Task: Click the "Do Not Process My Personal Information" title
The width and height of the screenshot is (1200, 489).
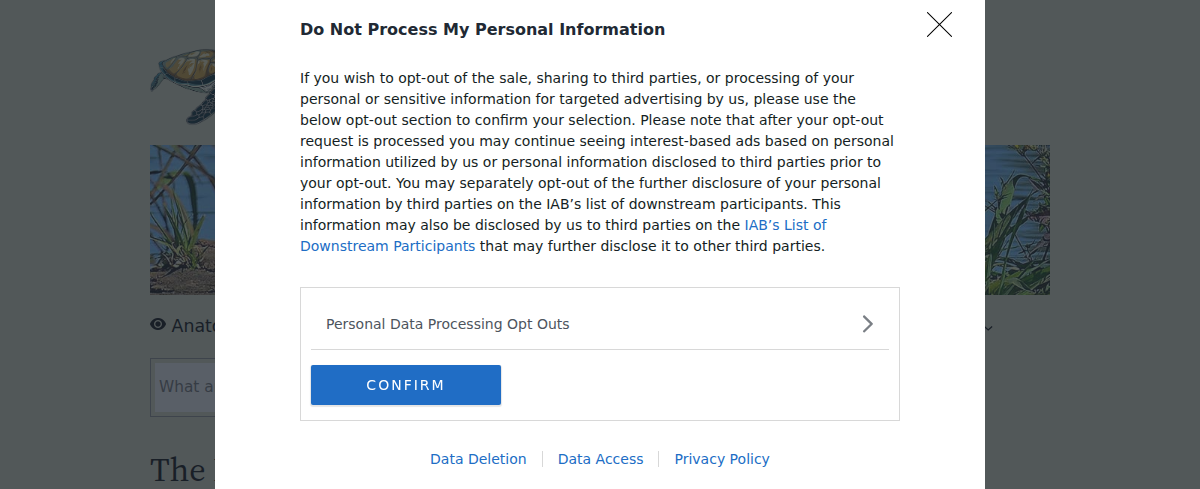Action: (x=482, y=30)
